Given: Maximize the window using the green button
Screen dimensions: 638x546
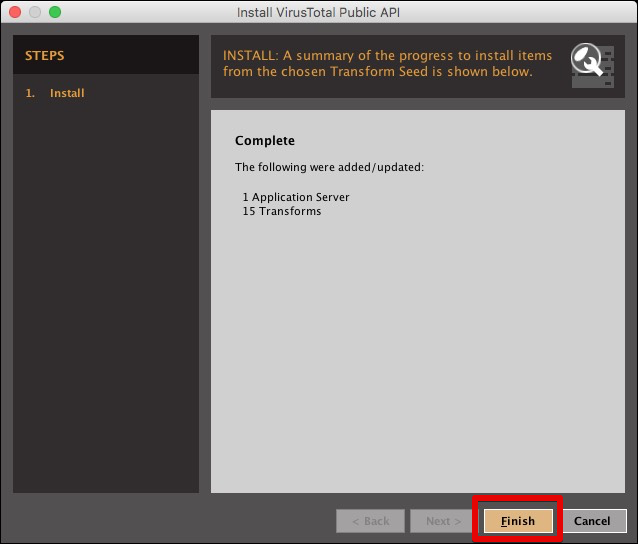Looking at the screenshot, I should 55,13.
